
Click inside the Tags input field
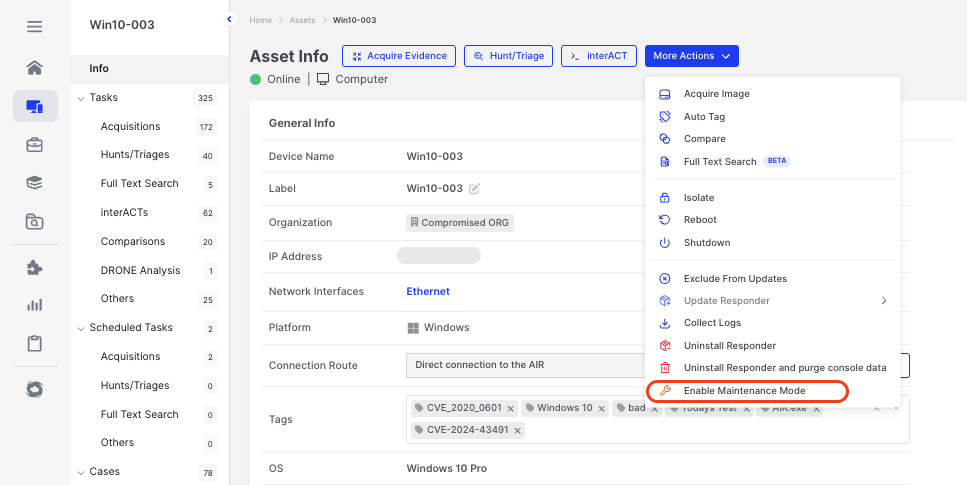[700, 430]
